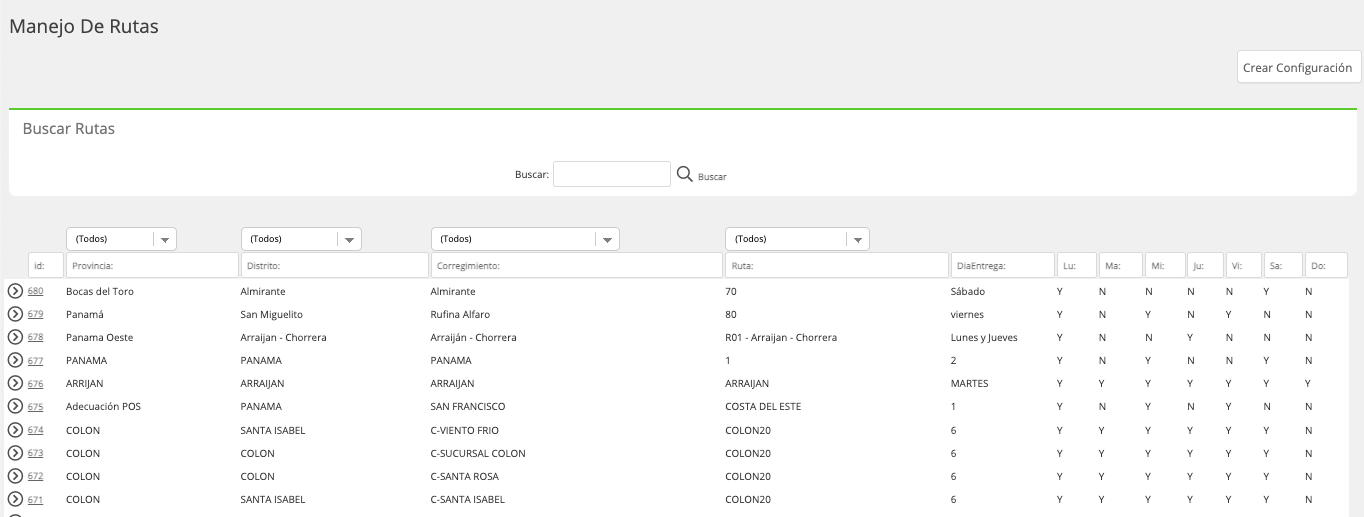The image size is (1364, 517).
Task: Open the Ruta (Todos) dropdown
Action: (x=797, y=239)
